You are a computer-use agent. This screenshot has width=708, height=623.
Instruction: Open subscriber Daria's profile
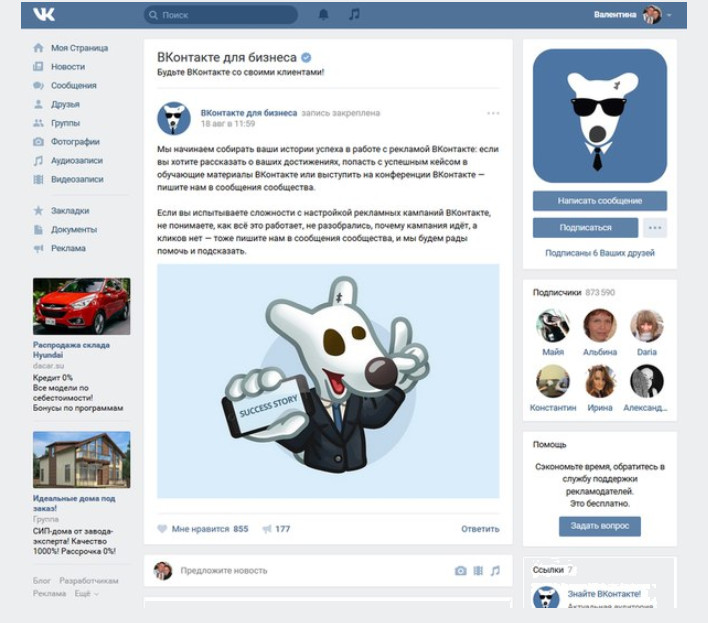(647, 325)
